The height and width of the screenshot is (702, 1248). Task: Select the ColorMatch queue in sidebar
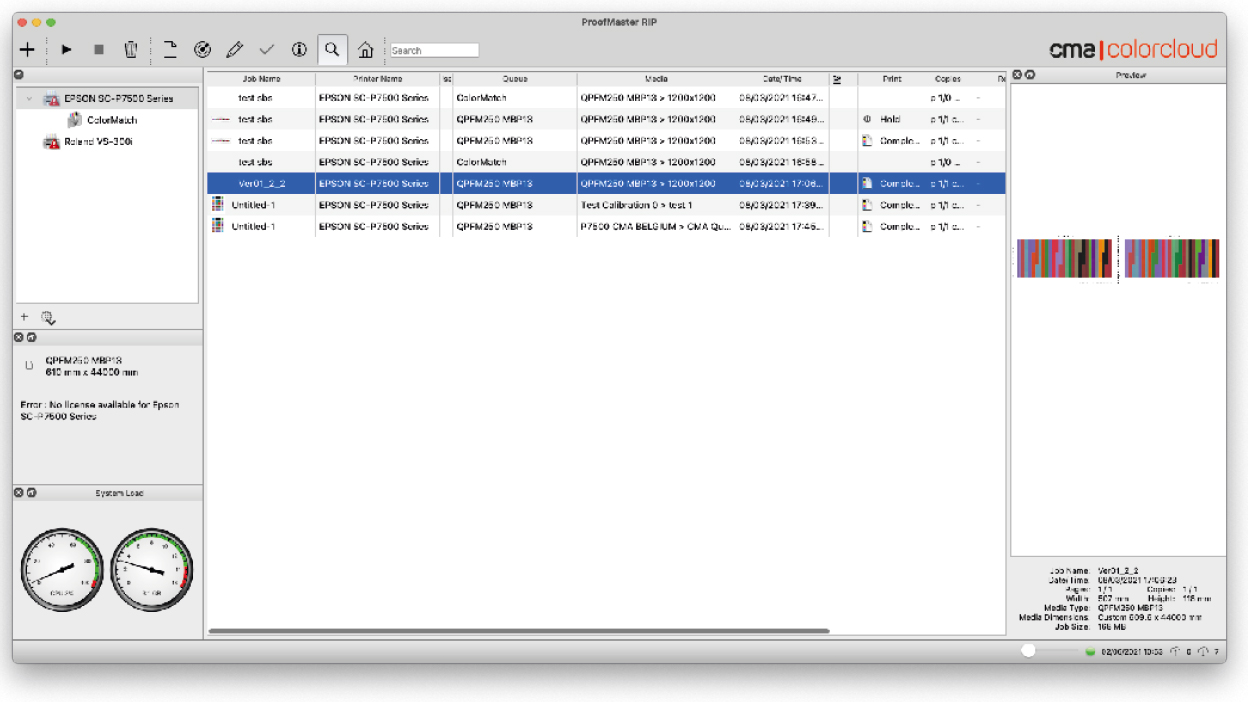pyautogui.click(x=111, y=120)
